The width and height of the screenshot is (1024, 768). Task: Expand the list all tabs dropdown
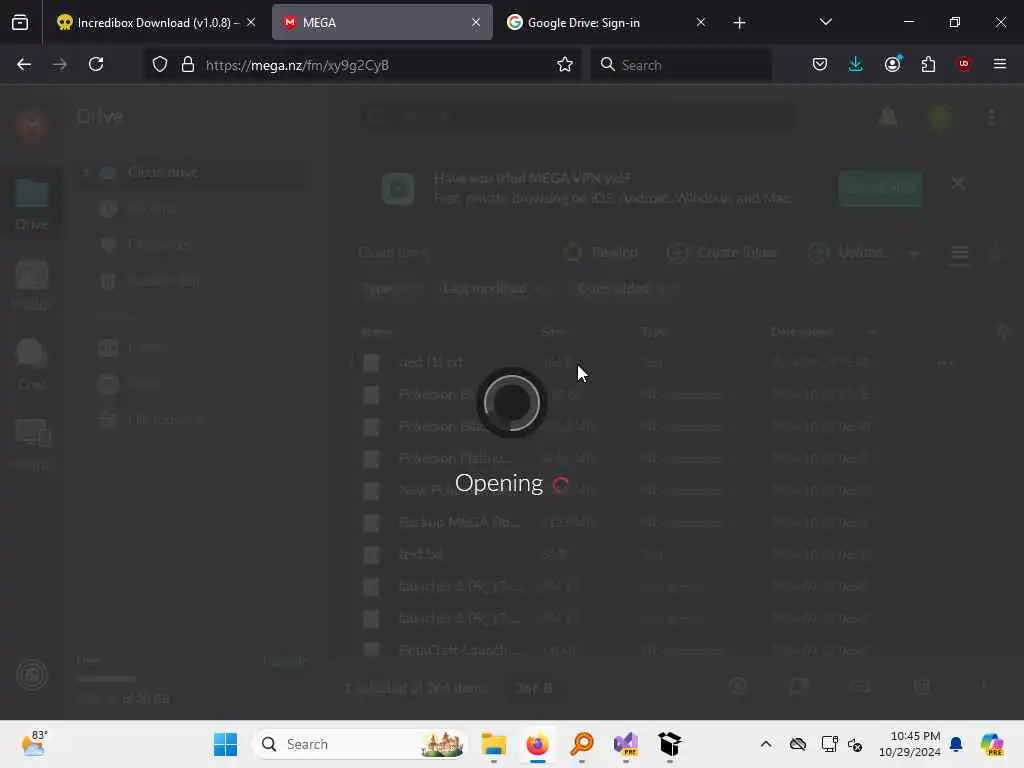click(x=825, y=23)
